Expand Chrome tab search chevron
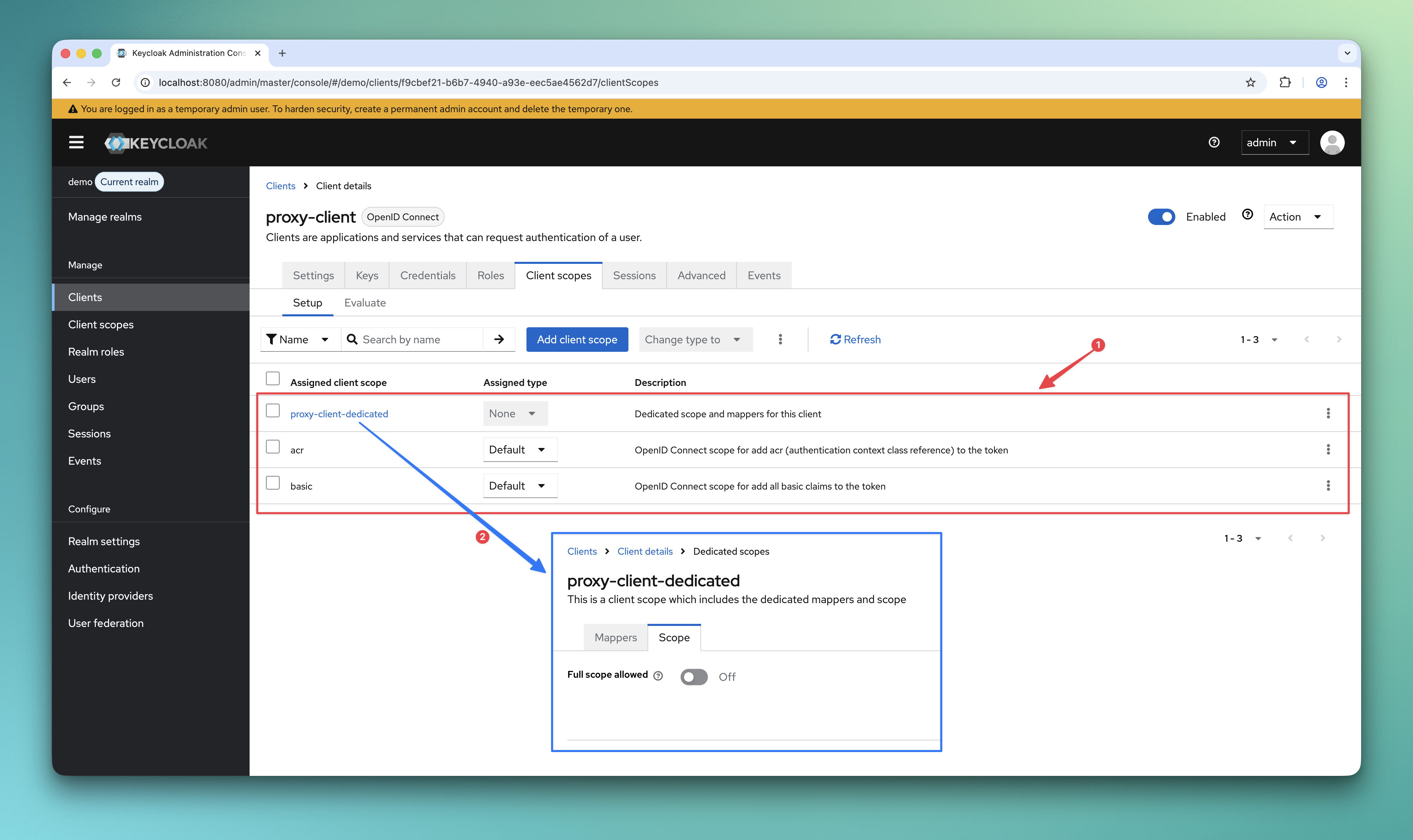The height and width of the screenshot is (840, 1413). click(x=1347, y=53)
